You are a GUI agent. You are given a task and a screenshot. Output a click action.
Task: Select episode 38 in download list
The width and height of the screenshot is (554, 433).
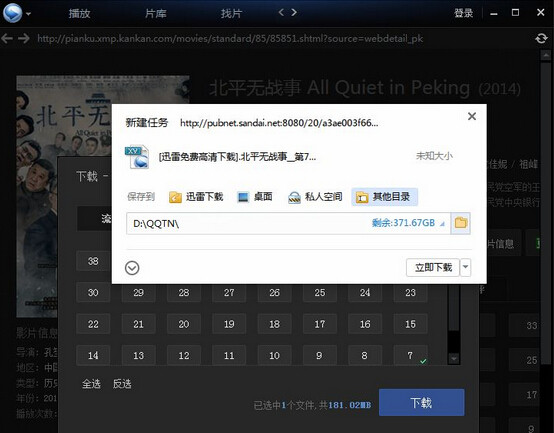pyautogui.click(x=93, y=261)
